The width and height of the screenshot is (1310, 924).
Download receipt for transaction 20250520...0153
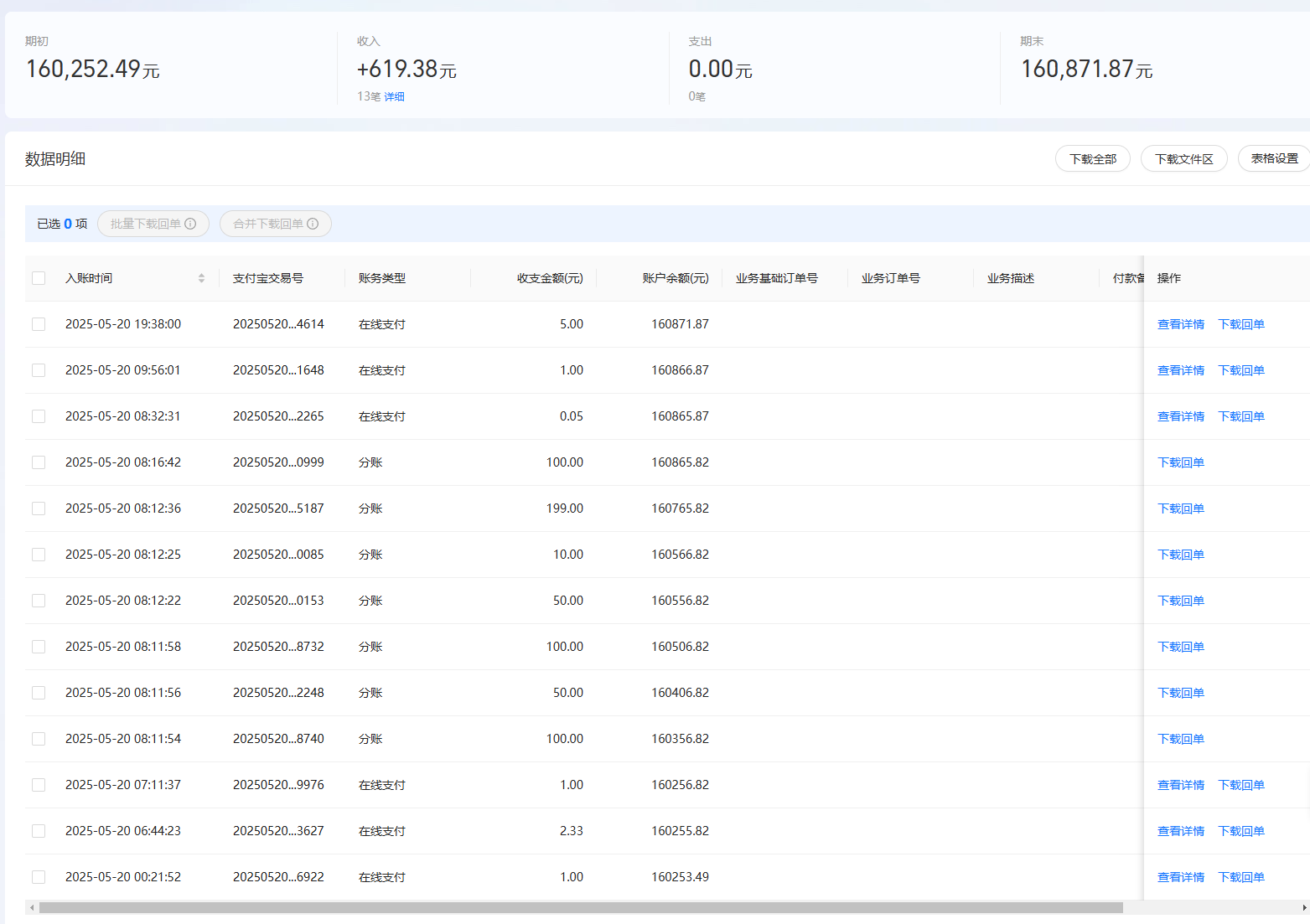pos(1181,601)
